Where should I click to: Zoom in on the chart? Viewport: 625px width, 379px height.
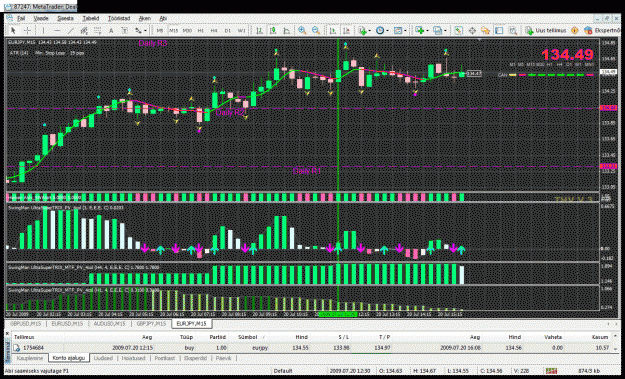click(302, 30)
